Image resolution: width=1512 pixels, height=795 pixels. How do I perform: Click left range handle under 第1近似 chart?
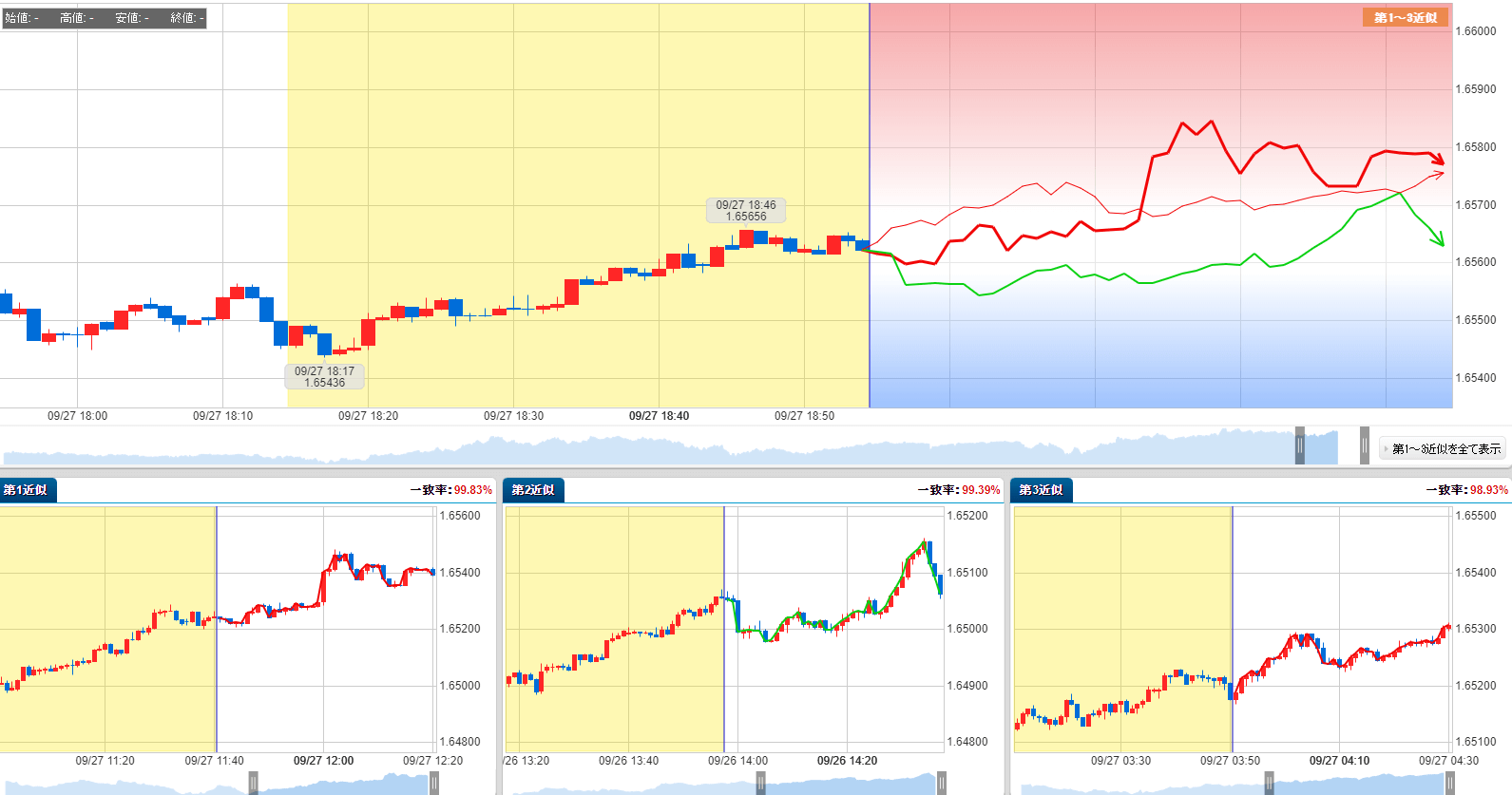click(x=254, y=784)
